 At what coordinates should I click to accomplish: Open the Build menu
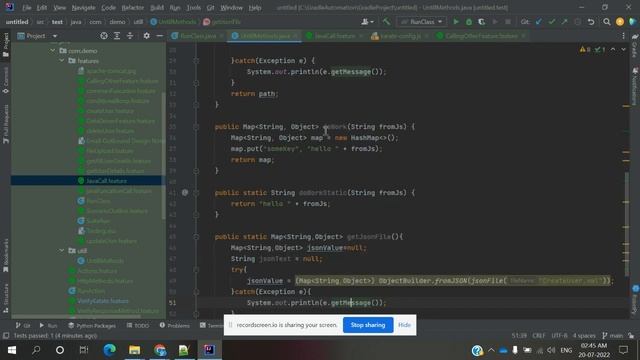tap(157, 8)
